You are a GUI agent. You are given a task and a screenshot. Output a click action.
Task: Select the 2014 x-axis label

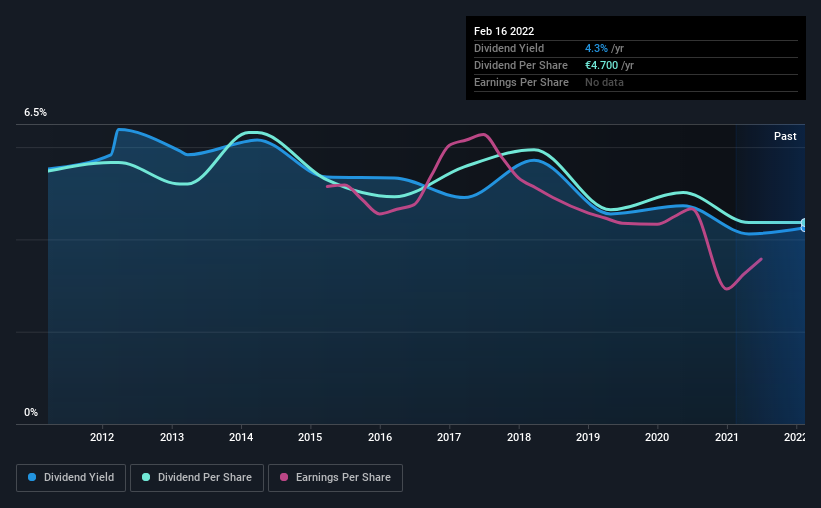241,437
